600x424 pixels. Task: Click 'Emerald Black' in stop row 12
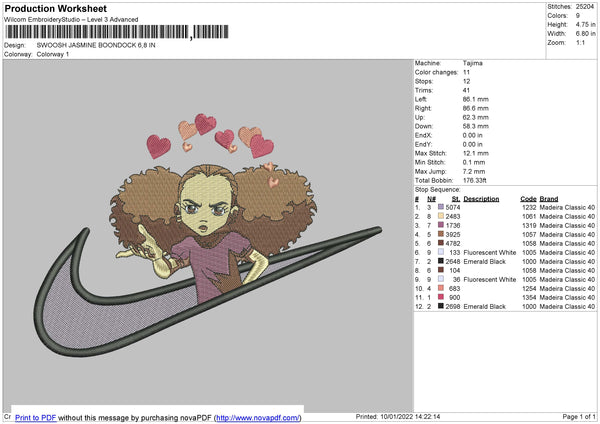[484, 307]
